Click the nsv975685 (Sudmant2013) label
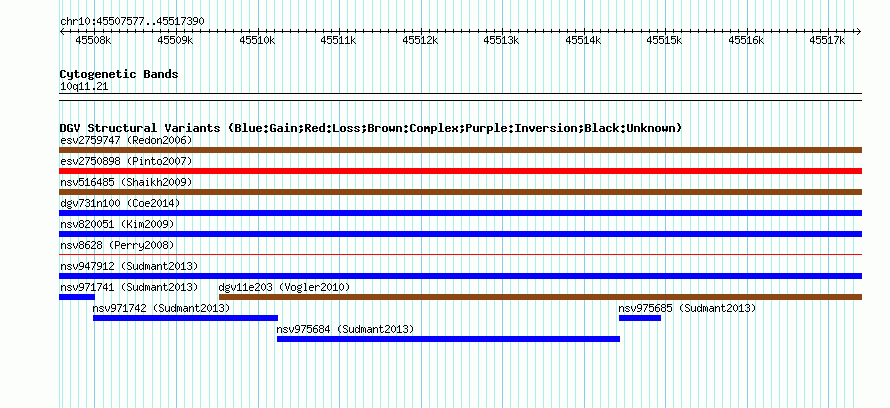 [x=687, y=308]
